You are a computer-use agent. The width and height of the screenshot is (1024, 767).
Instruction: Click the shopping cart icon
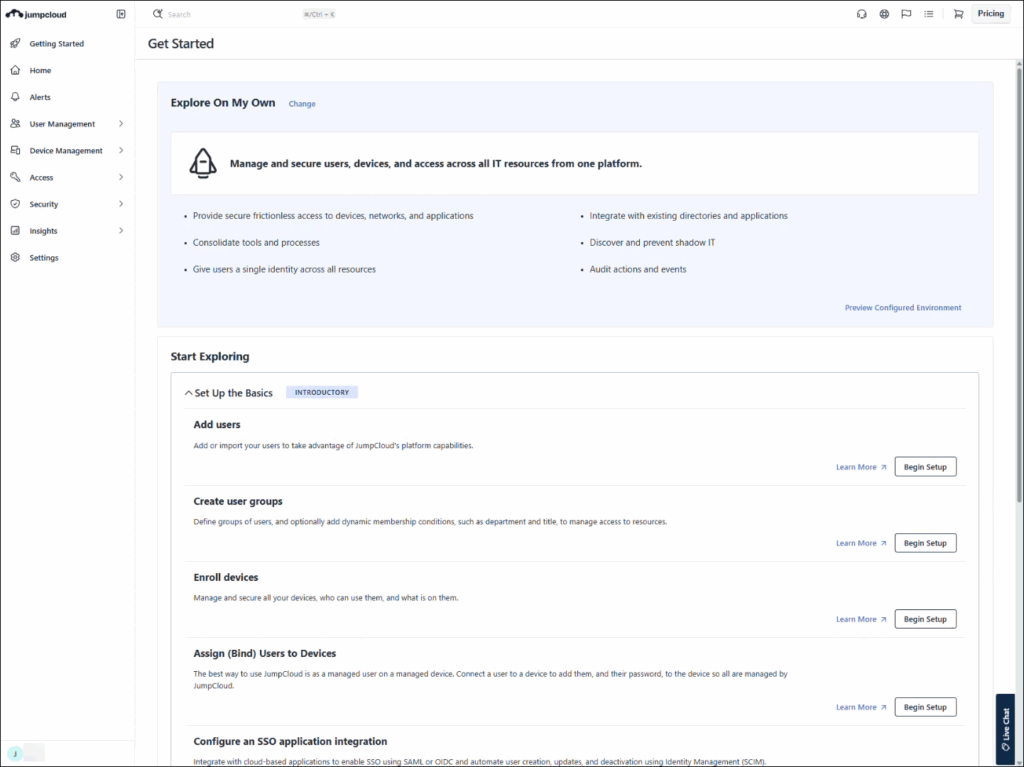958,14
